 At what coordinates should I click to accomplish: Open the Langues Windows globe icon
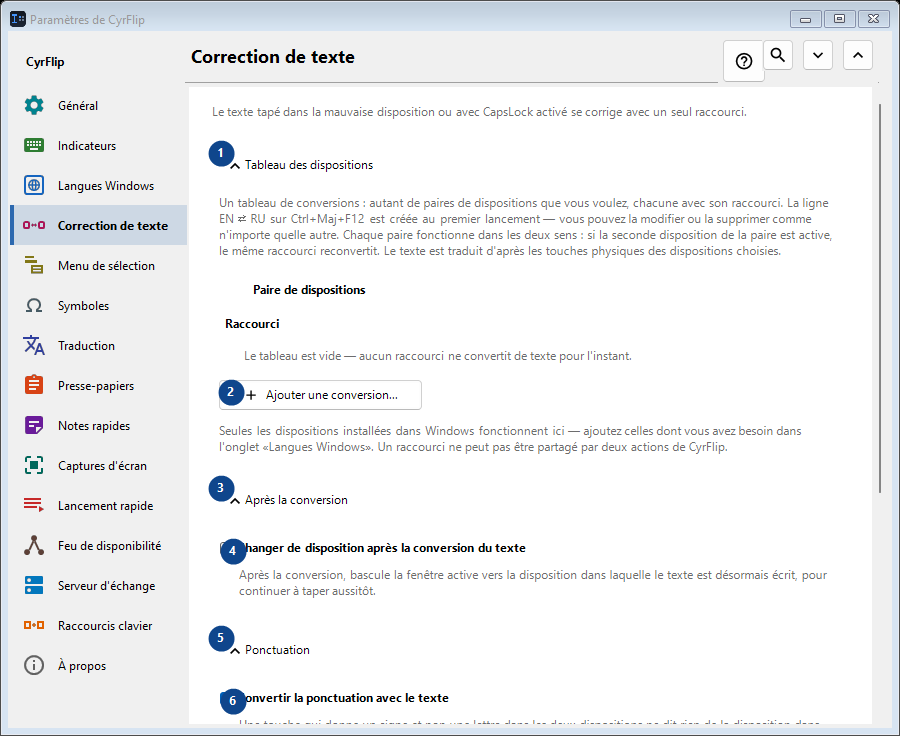[x=34, y=185]
